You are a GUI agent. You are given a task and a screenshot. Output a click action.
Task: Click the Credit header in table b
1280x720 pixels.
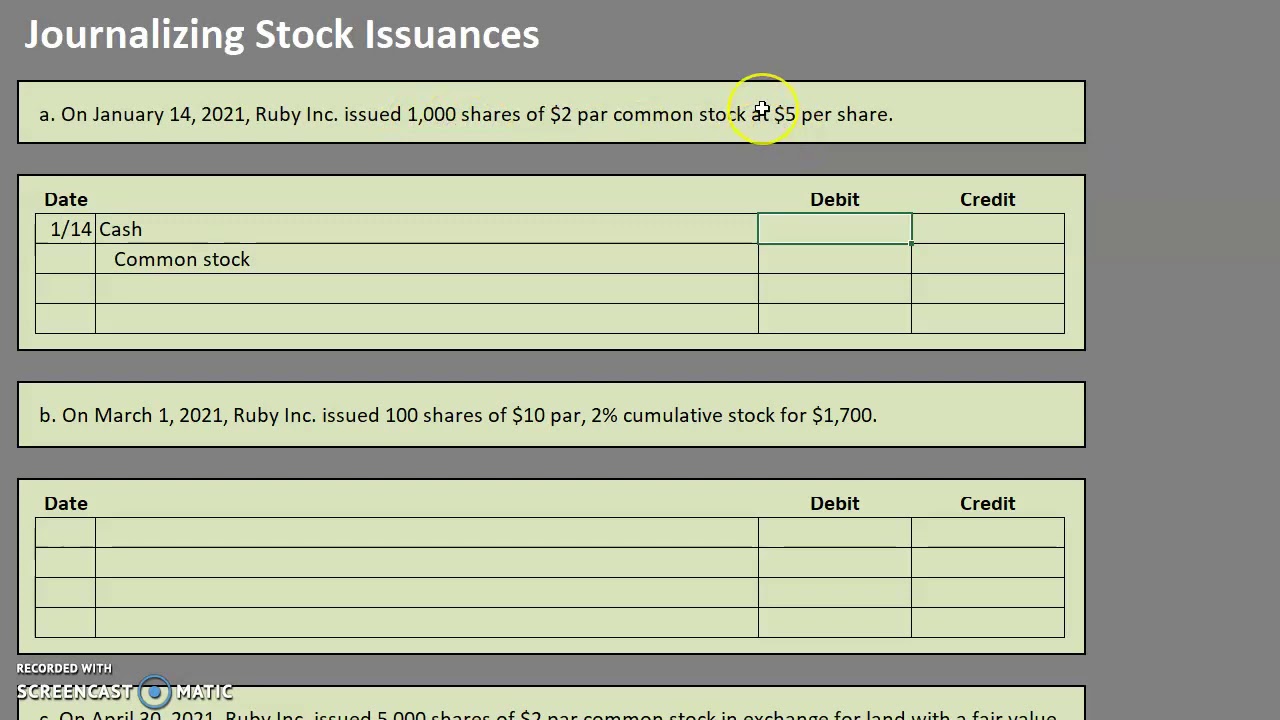(x=988, y=503)
